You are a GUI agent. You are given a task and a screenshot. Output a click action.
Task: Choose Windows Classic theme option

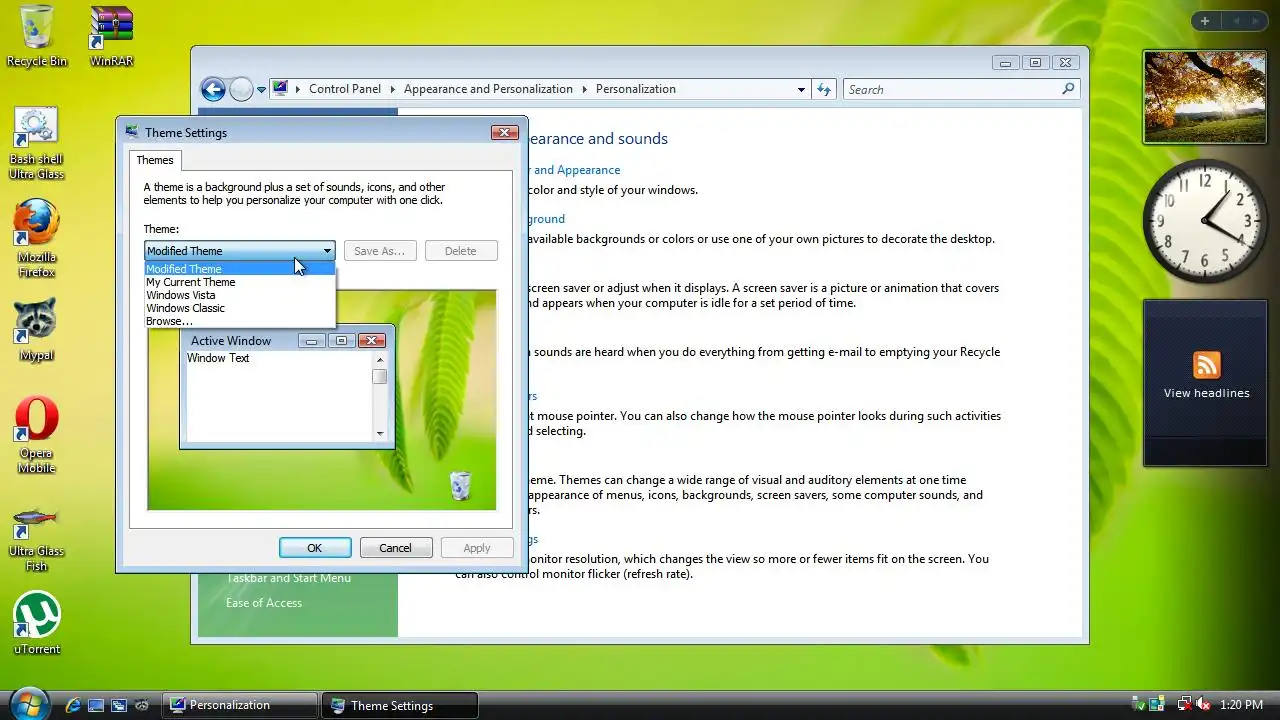point(240,308)
